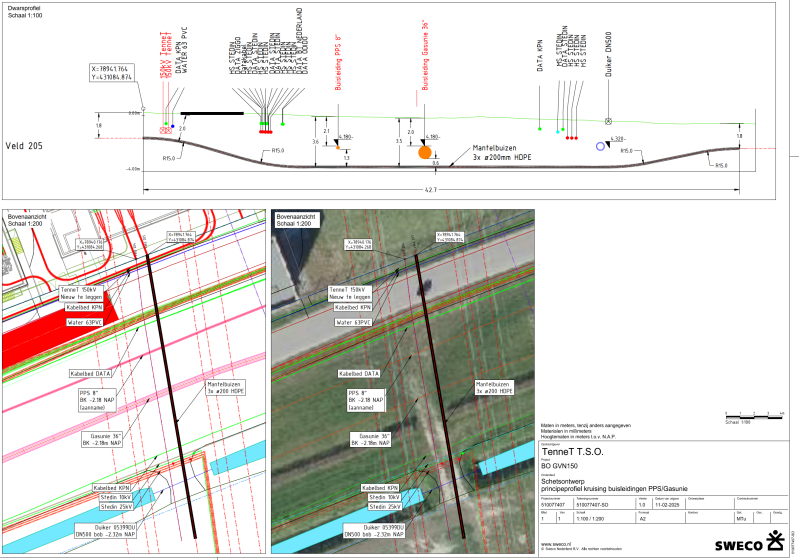Click 'Mantelbuizen 3x ø200 HDPE' callout in aerial view
Screen dimensions: 799x560
coord(494,387)
